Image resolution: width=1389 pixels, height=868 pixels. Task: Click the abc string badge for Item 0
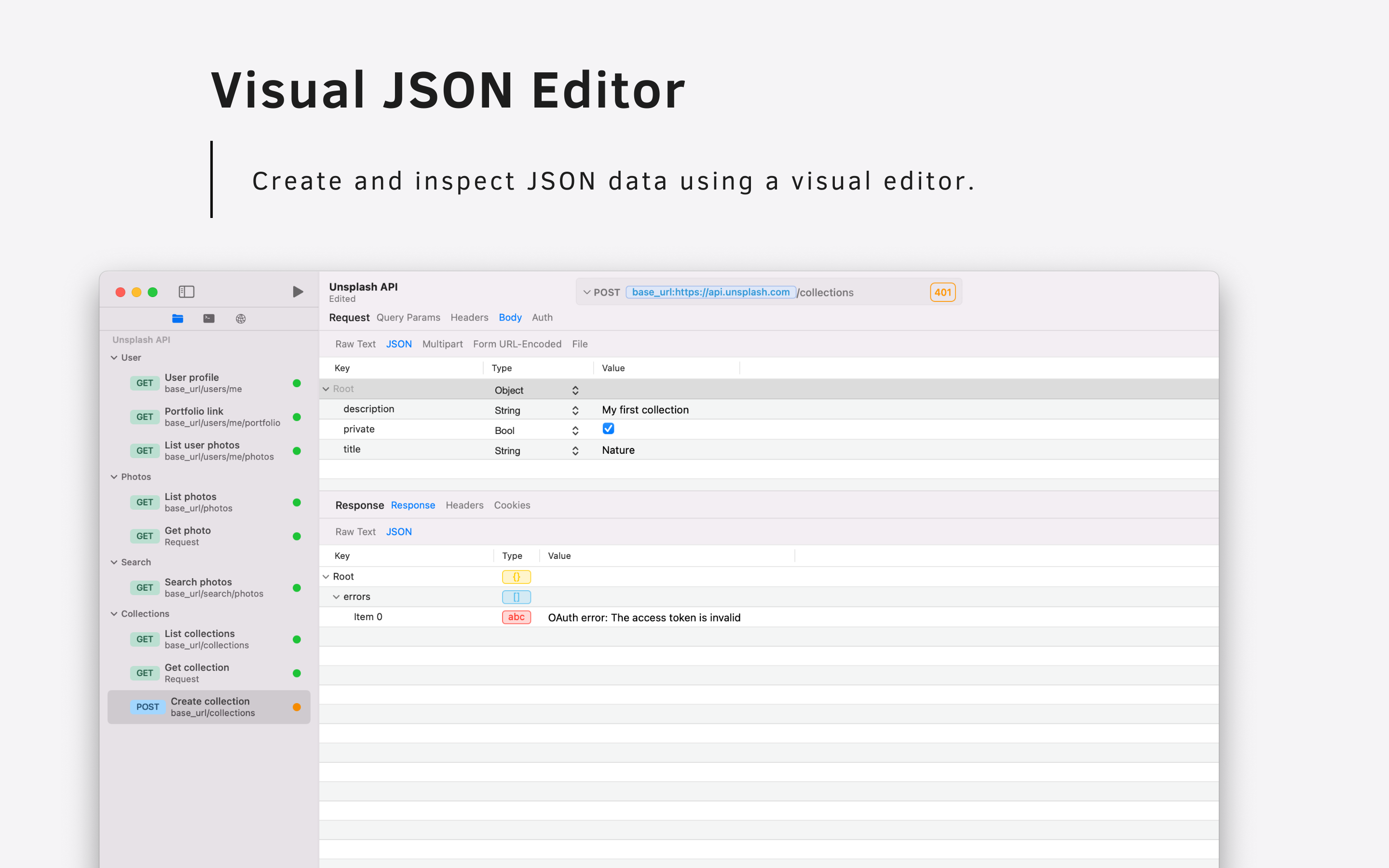click(x=516, y=617)
